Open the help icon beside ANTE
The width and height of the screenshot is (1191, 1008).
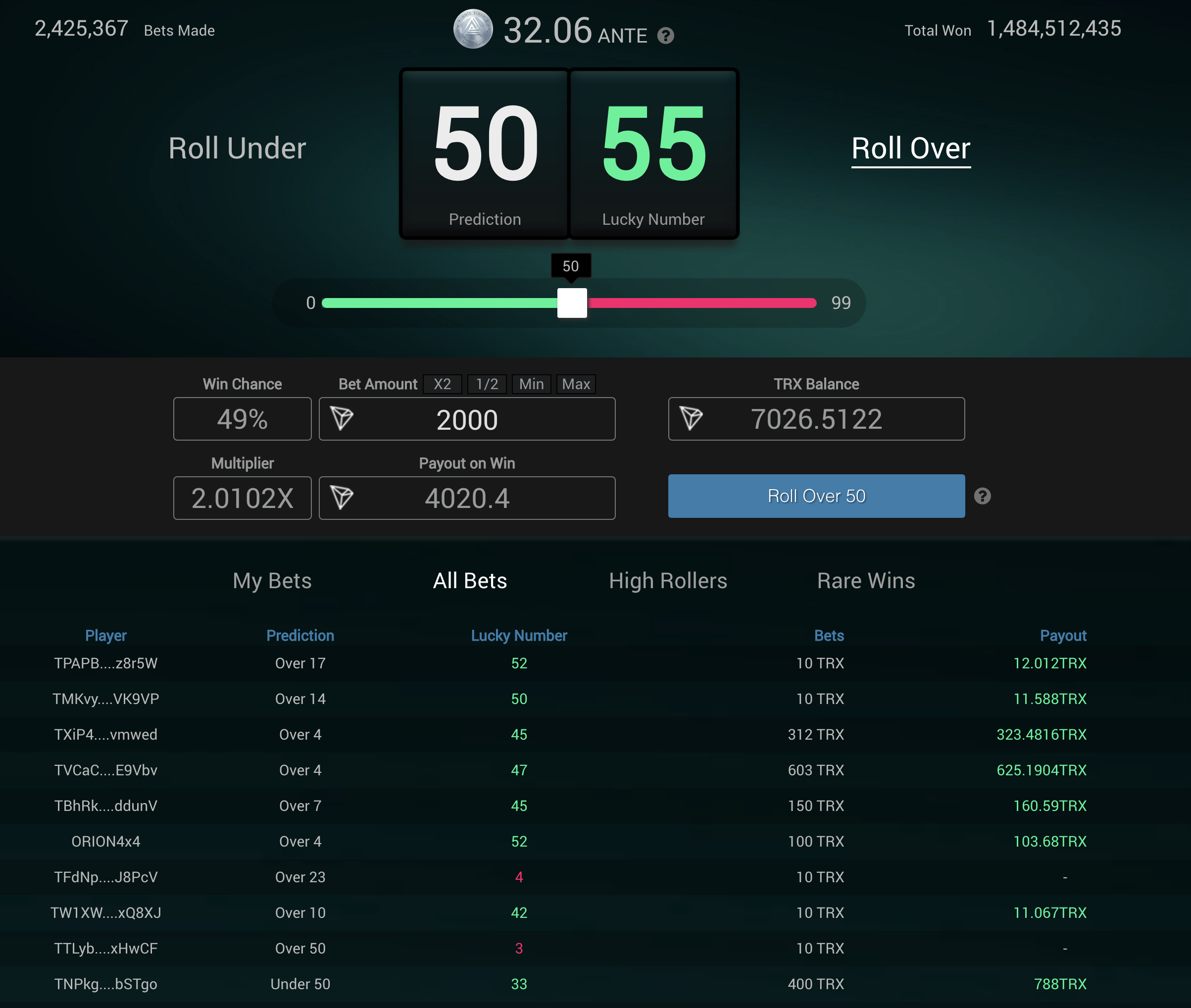point(665,36)
